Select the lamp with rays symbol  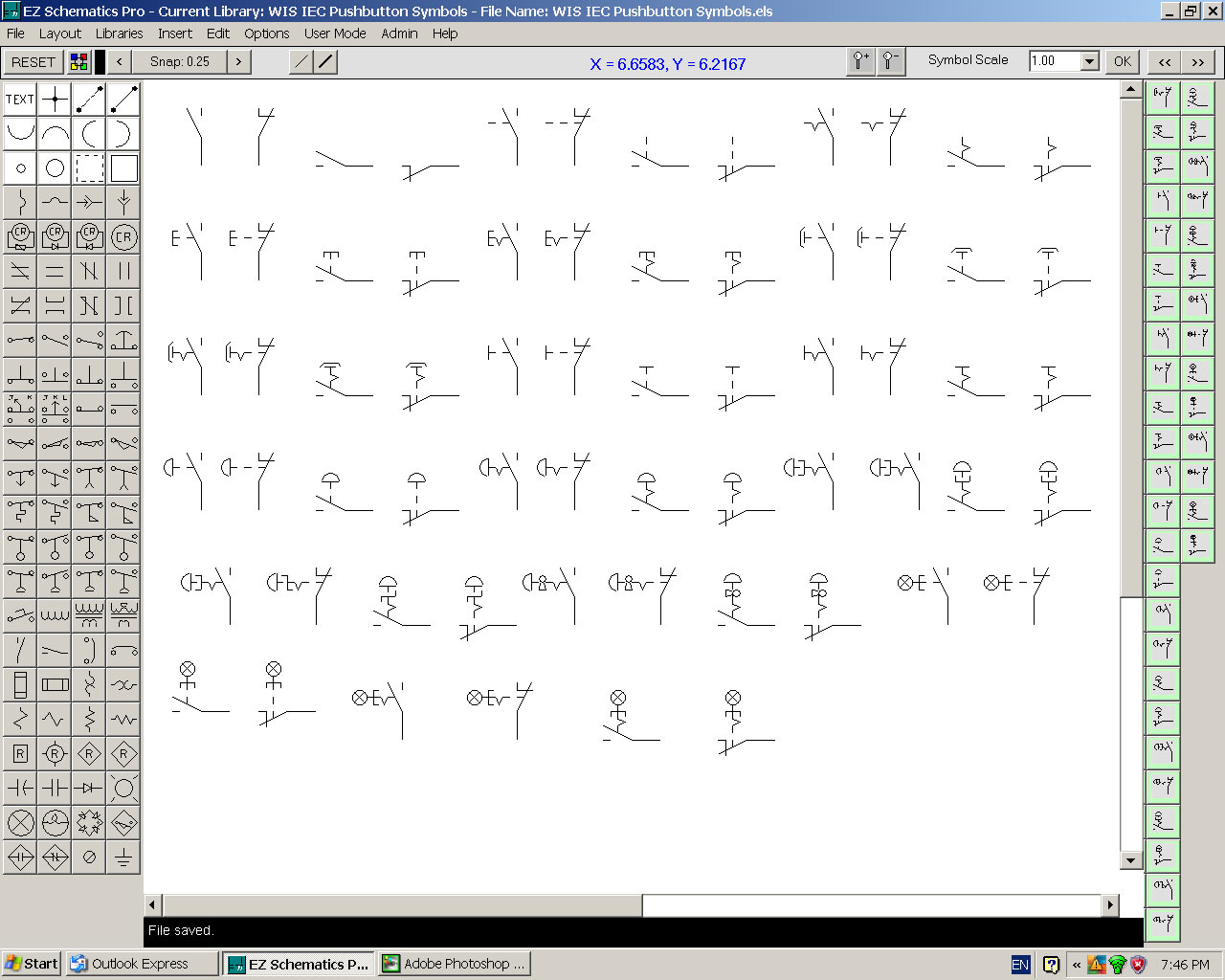tap(123, 788)
